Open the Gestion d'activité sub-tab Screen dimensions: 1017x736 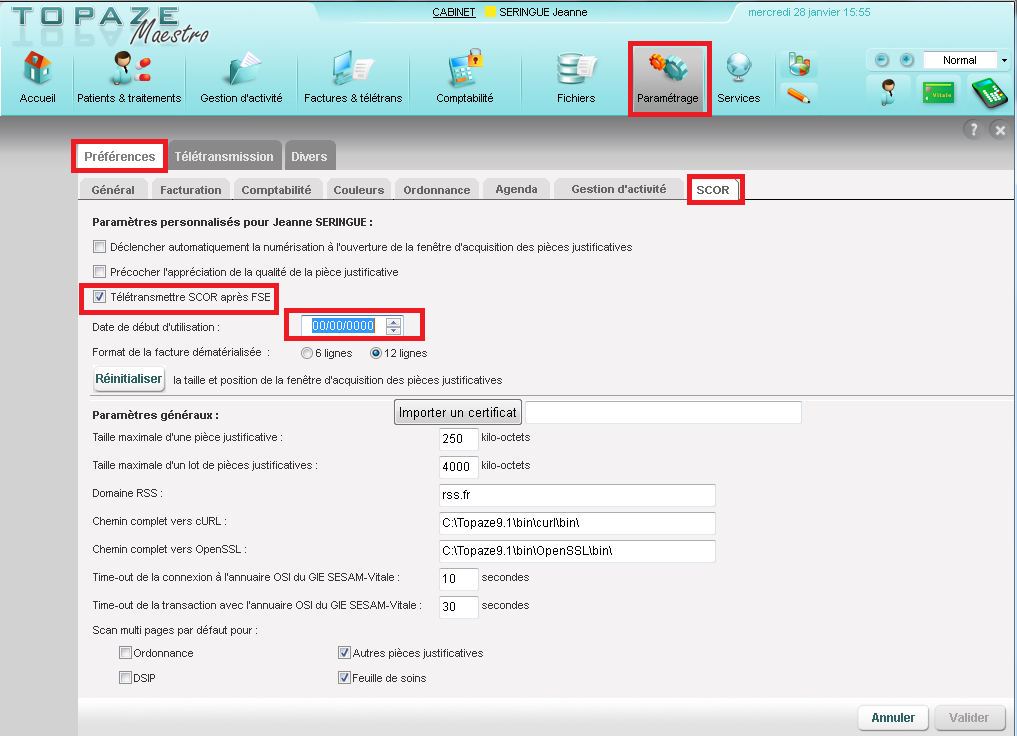click(619, 189)
